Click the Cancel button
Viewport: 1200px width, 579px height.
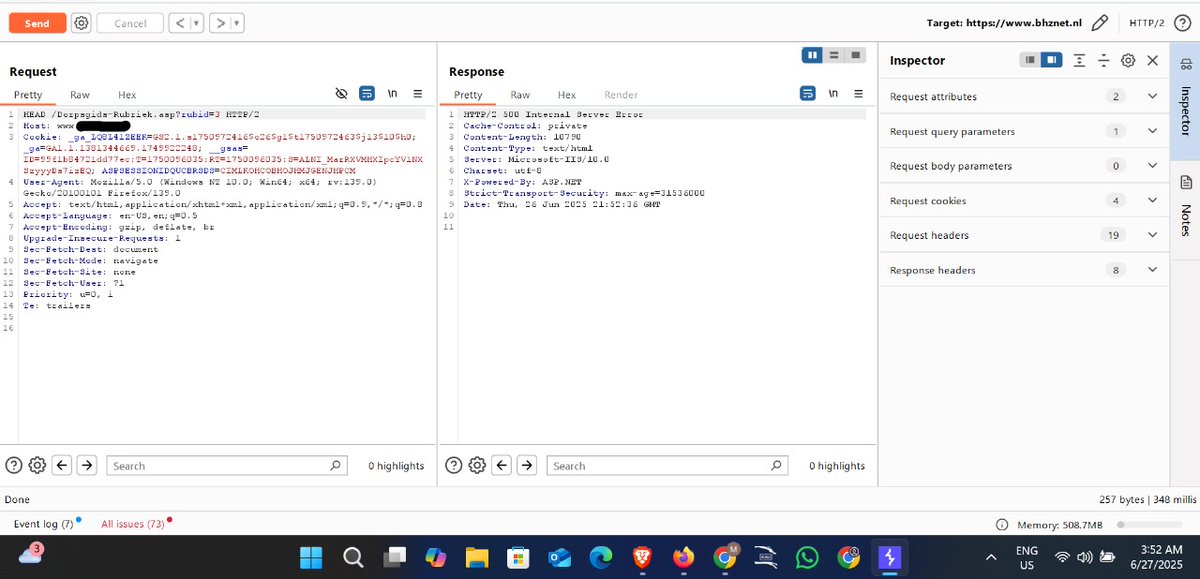(130, 22)
